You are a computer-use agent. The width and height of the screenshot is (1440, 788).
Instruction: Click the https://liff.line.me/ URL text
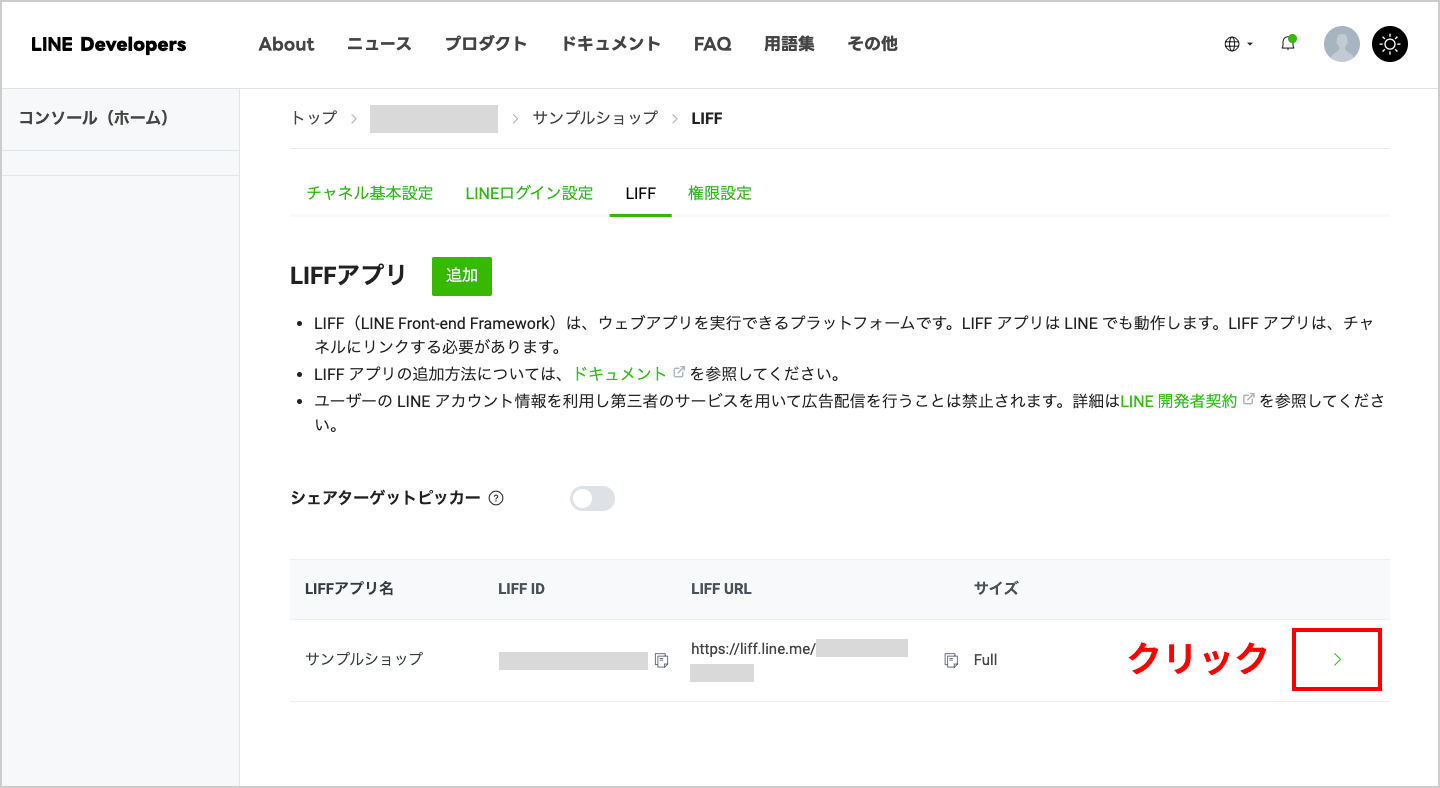click(753, 648)
